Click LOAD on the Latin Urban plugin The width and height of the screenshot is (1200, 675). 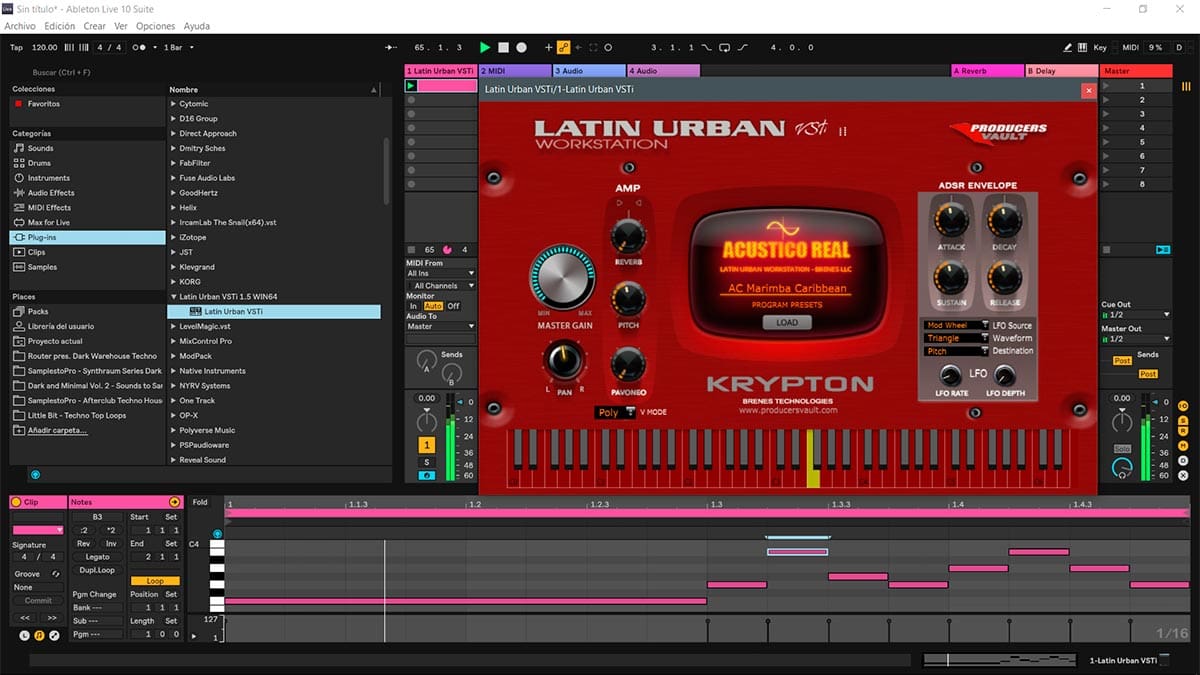click(x=787, y=323)
